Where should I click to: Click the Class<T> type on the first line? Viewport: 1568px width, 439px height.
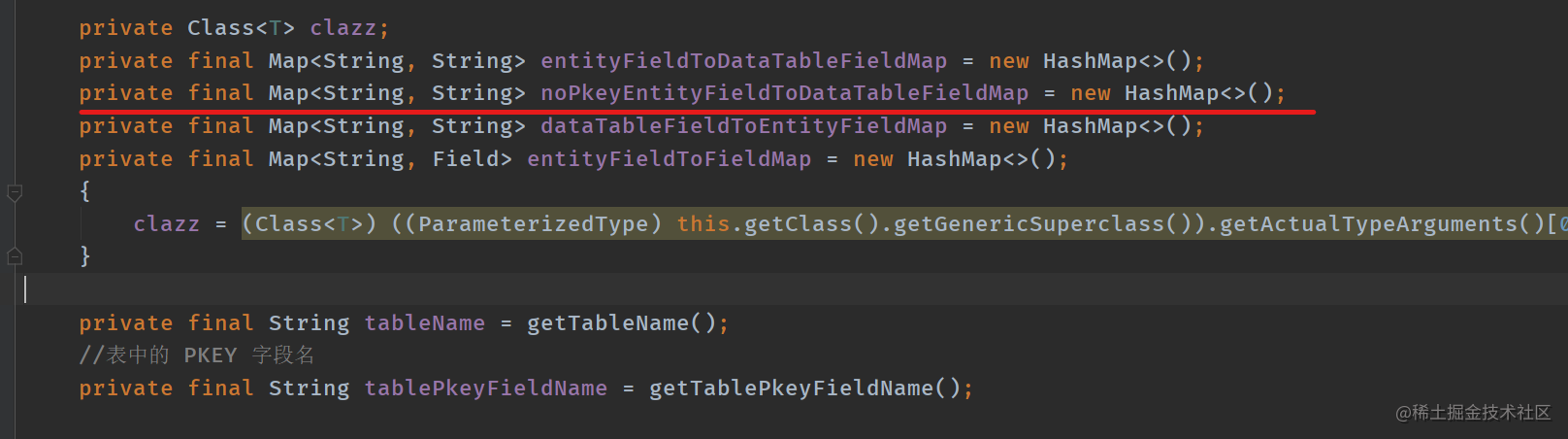241,28
